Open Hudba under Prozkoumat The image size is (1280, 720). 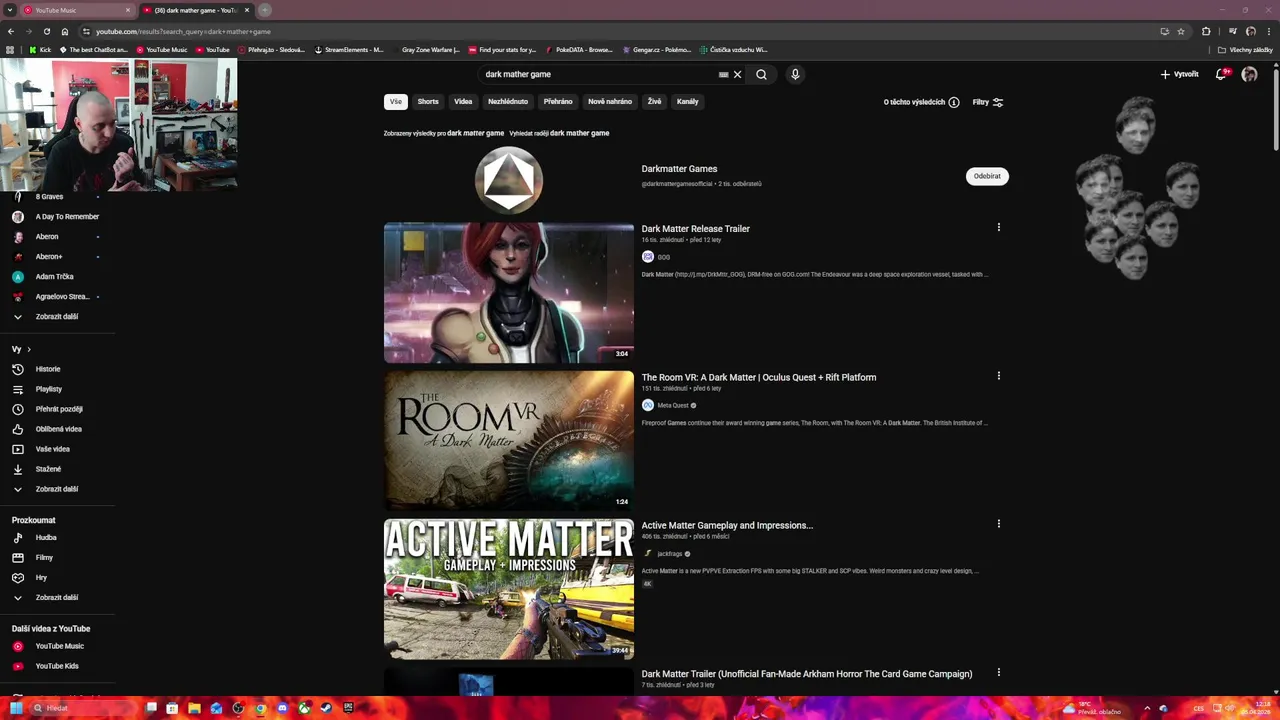tap(46, 537)
